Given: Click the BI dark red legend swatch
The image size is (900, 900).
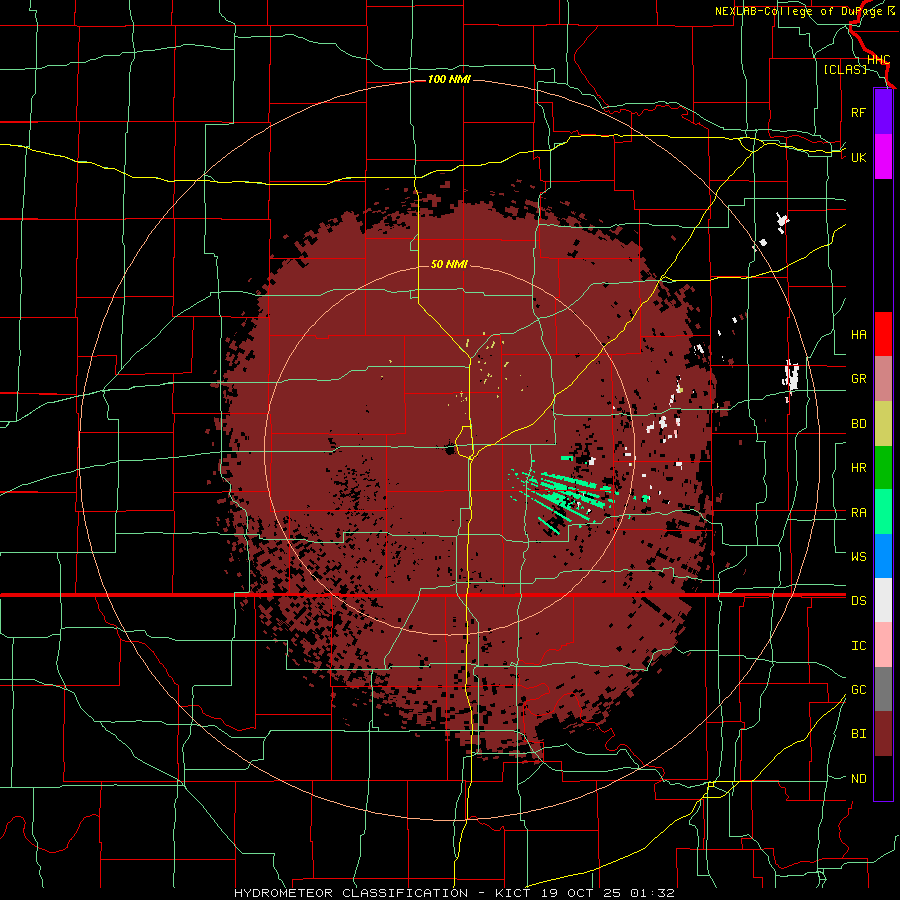Looking at the screenshot, I should pyautogui.click(x=883, y=734).
